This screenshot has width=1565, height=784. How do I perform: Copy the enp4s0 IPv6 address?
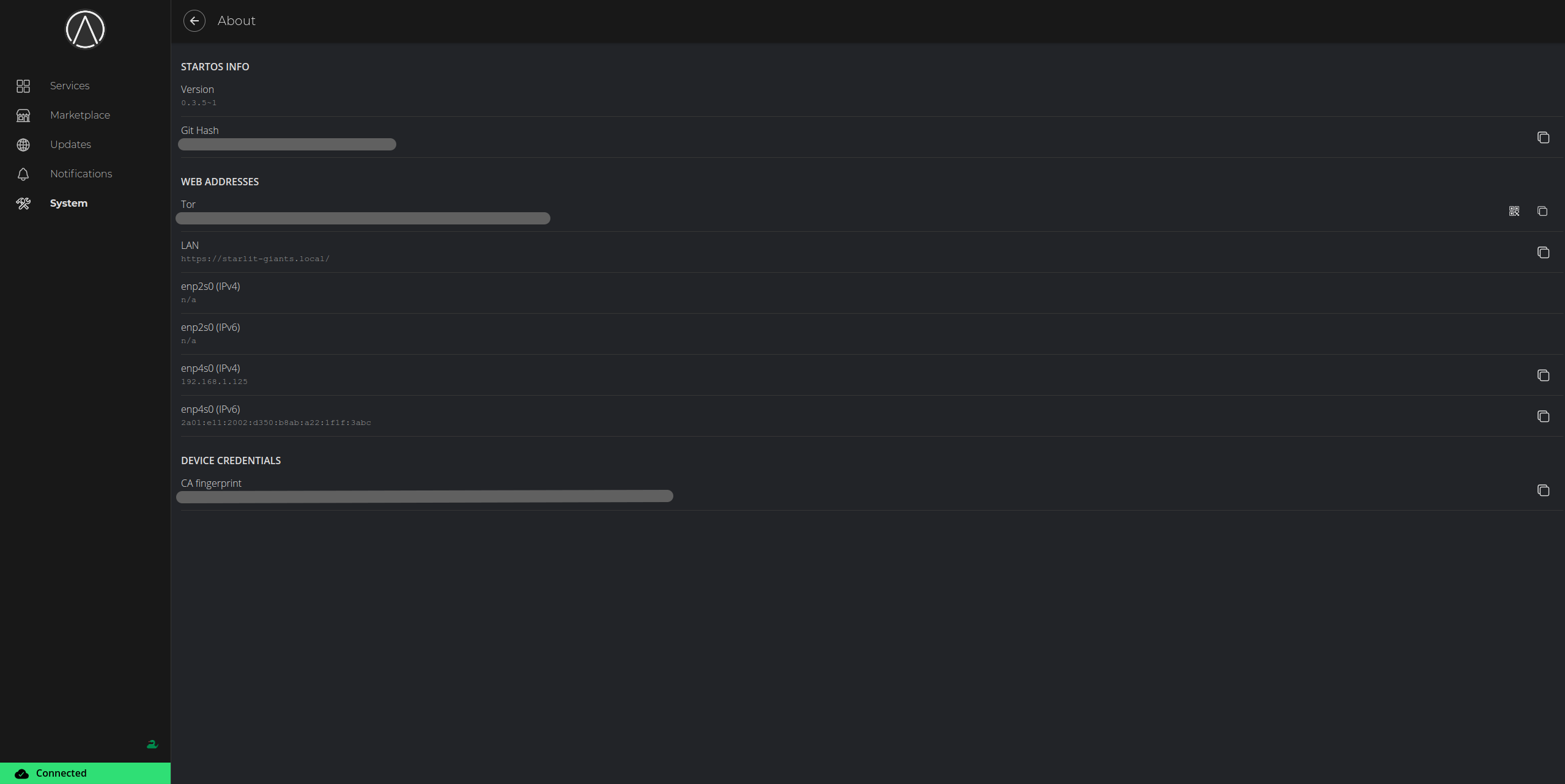tap(1543, 416)
